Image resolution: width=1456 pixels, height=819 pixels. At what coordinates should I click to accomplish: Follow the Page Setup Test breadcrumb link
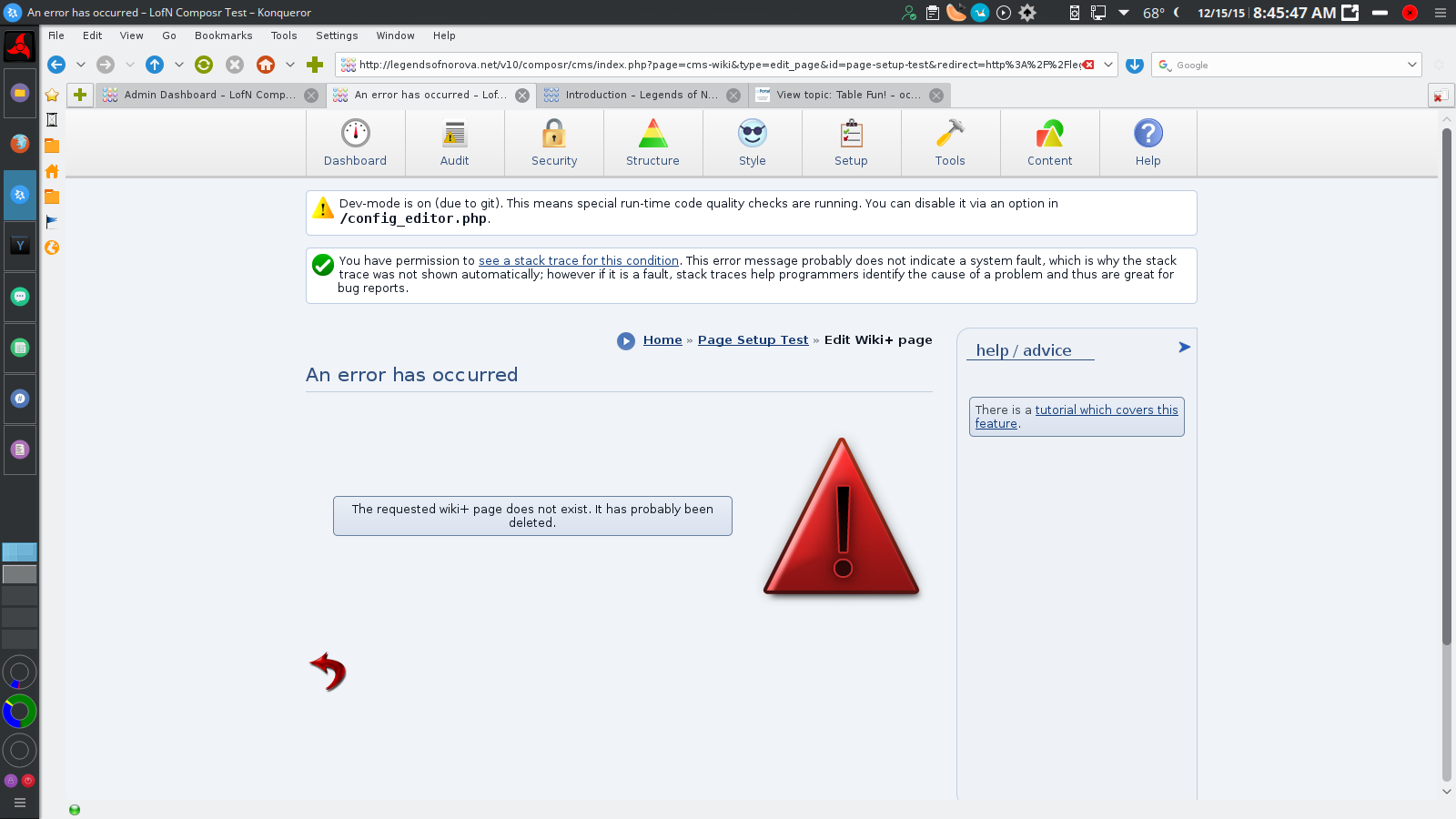(753, 340)
